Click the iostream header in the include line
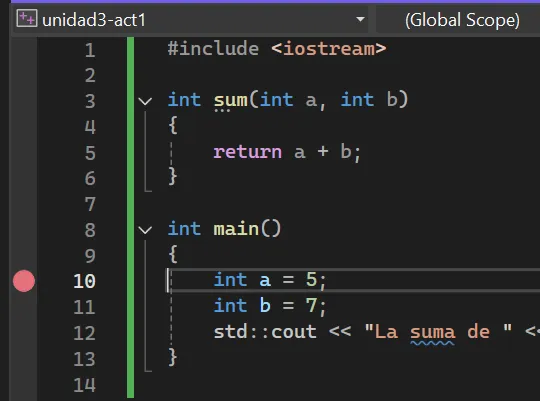540x401 pixels. click(329, 49)
